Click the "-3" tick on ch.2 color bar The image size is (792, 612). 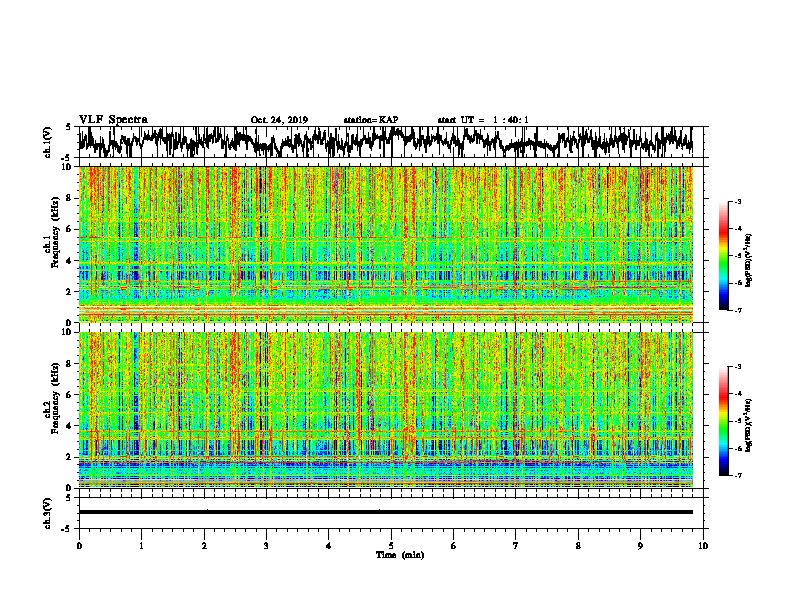(x=738, y=367)
